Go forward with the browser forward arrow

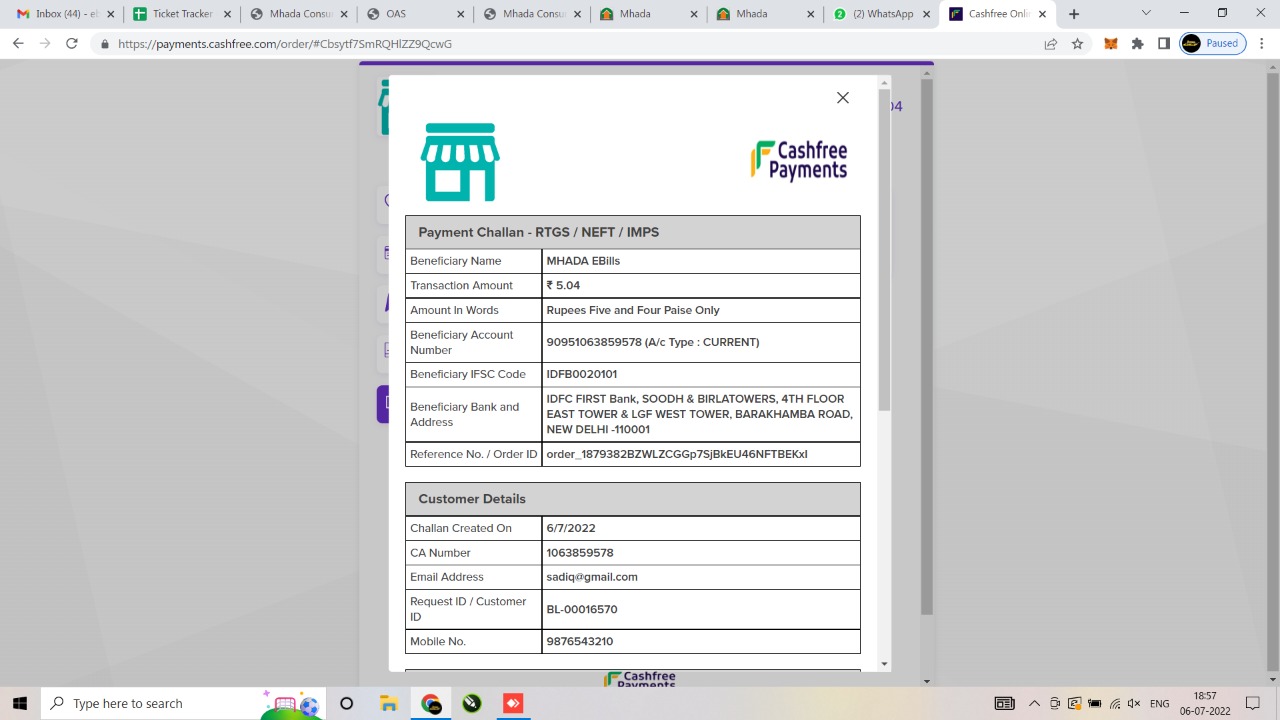pyautogui.click(x=44, y=44)
